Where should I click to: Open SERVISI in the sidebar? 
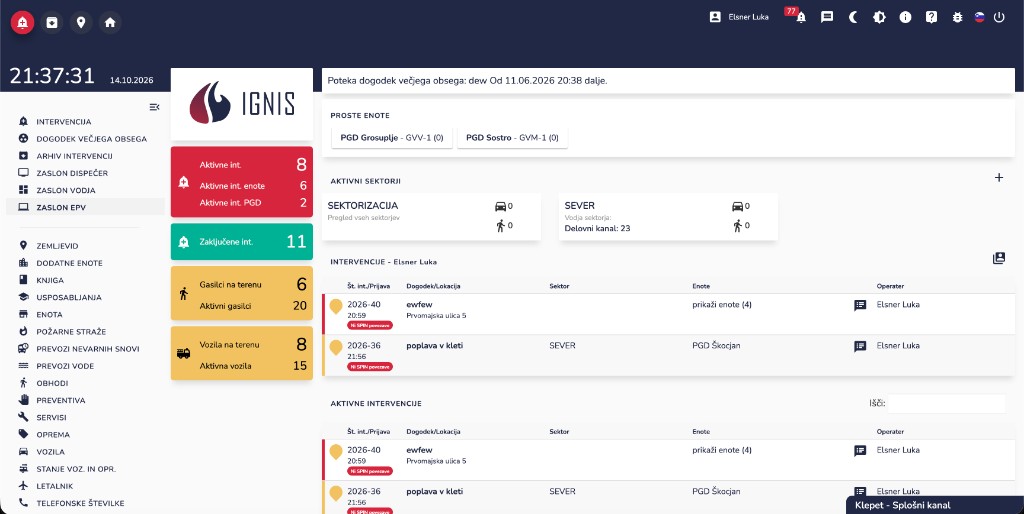point(85,417)
